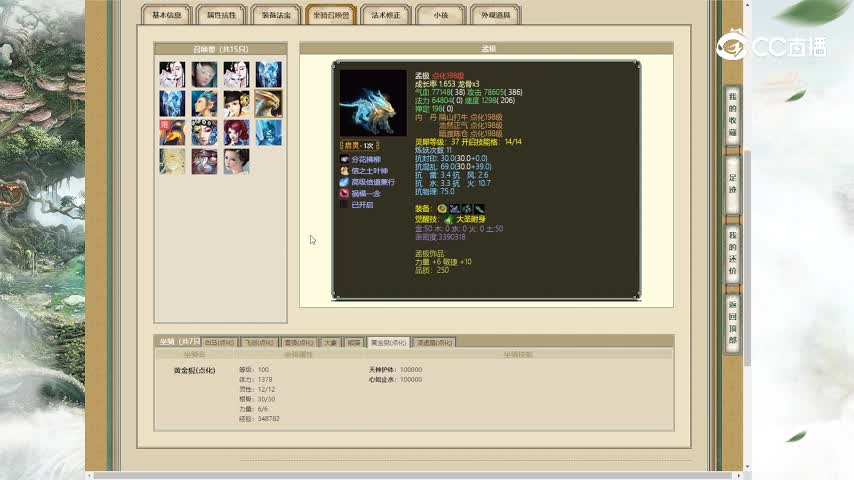The height and width of the screenshot is (480, 854).
Task: Click the 孟极 title bar above pet details
Action: tap(487, 48)
